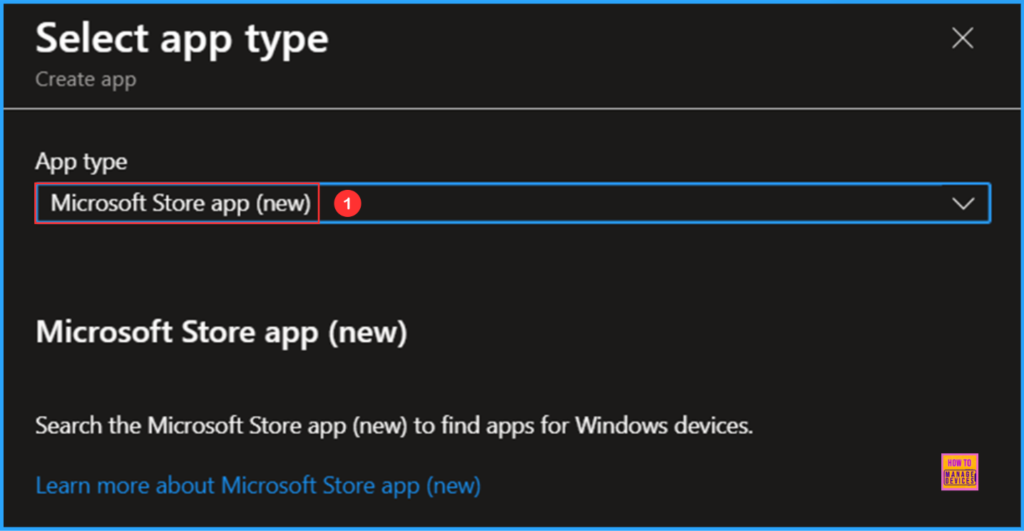Click the 'Search the Microsoft Store app' description

pos(394,426)
